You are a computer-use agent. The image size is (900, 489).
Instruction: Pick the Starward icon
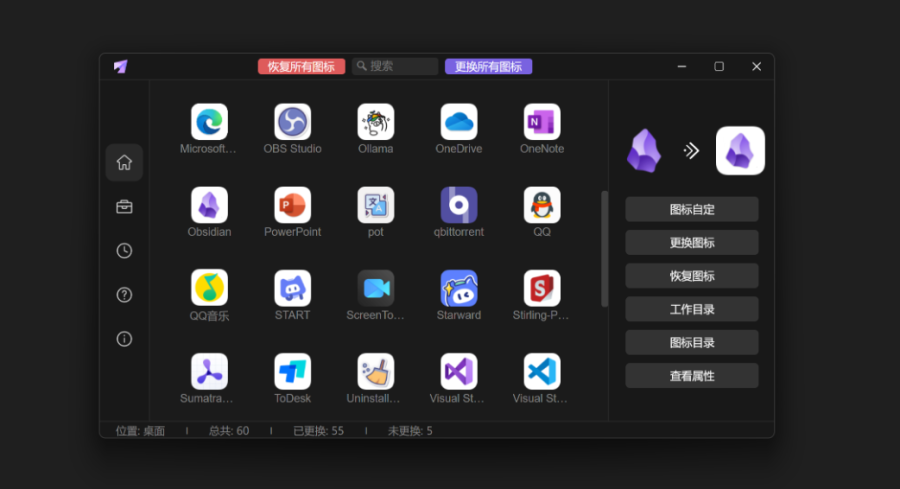(x=459, y=288)
